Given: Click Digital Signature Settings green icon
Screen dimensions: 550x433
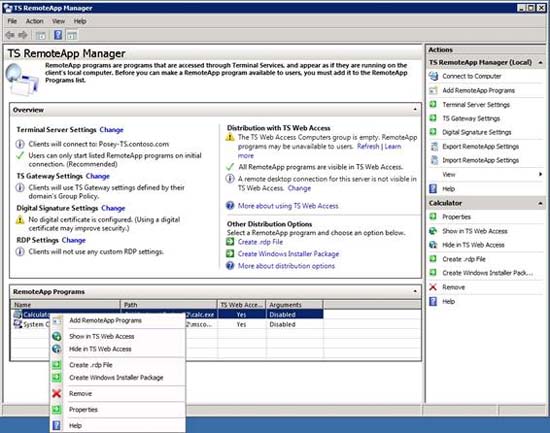Looking at the screenshot, I should [x=434, y=132].
